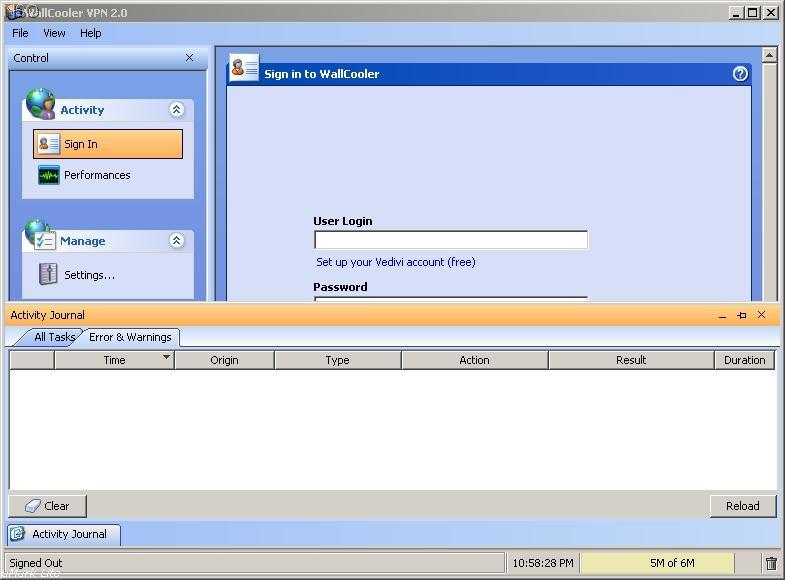Maximize the WallCooler VPN window
The image size is (785, 580).
click(752, 13)
